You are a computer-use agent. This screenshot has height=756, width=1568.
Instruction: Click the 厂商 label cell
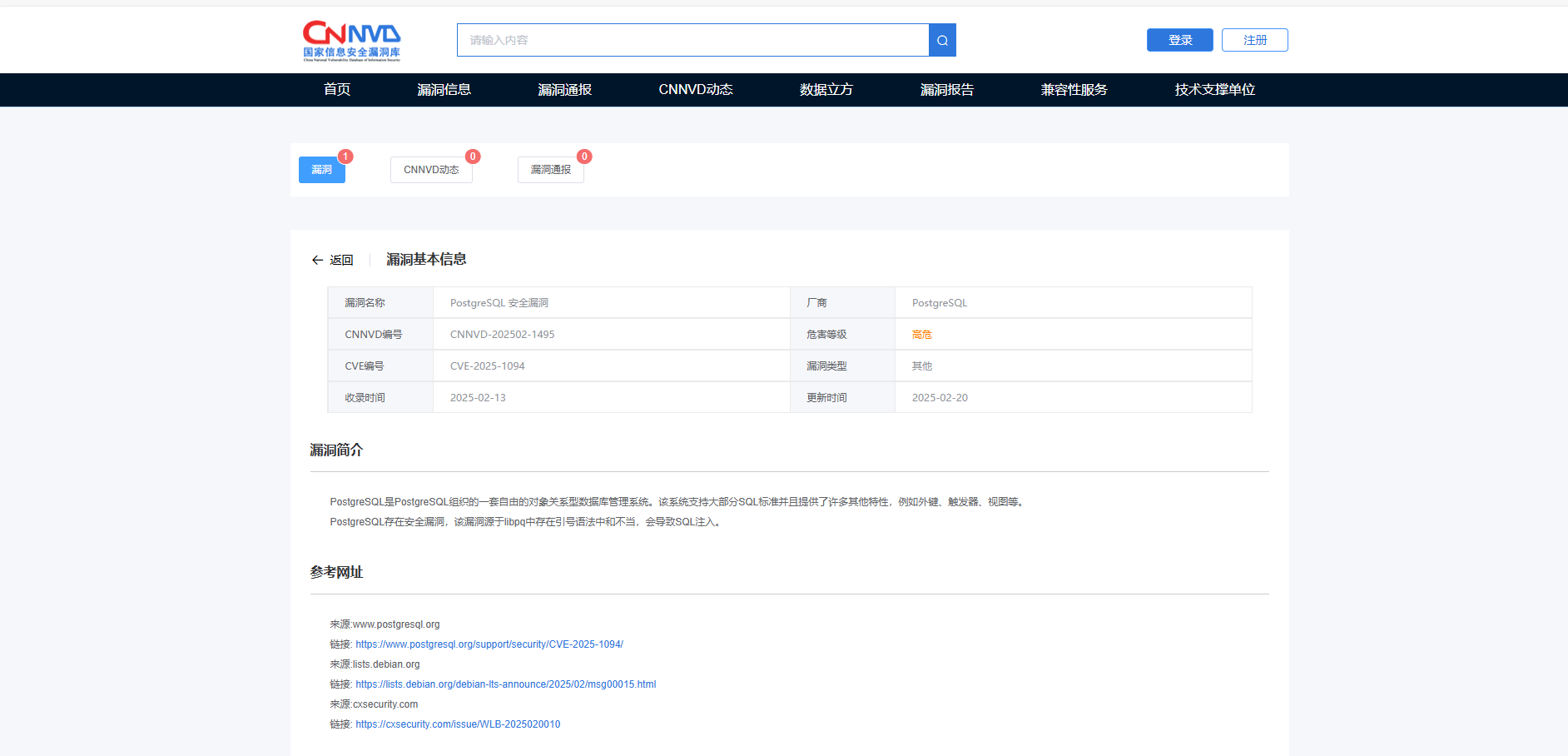[842, 303]
